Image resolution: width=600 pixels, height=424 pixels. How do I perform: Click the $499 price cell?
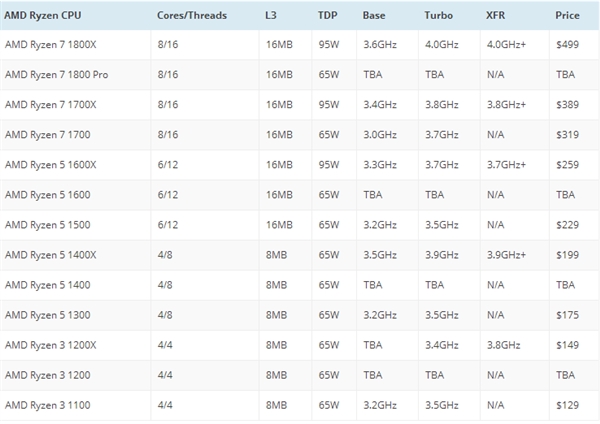[566, 46]
